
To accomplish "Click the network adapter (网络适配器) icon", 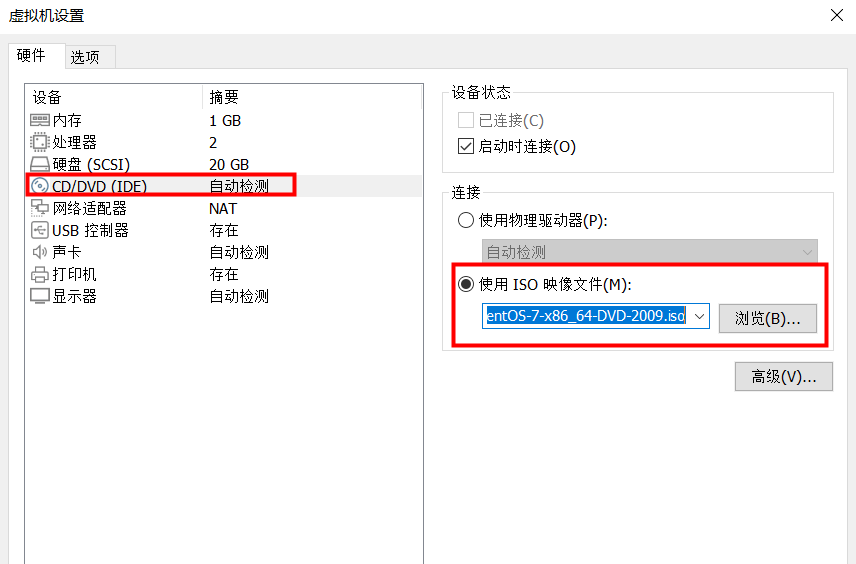I will pyautogui.click(x=40, y=209).
